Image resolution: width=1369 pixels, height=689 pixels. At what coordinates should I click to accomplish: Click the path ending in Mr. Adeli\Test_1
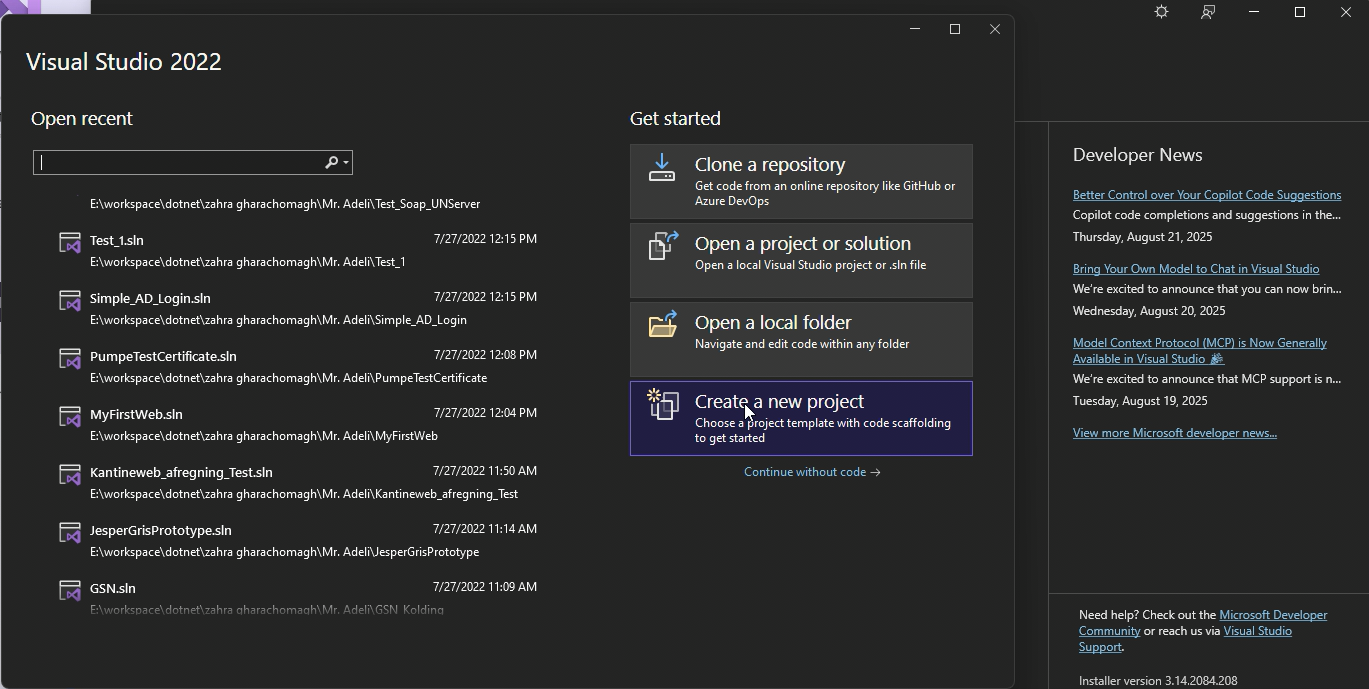[248, 262]
